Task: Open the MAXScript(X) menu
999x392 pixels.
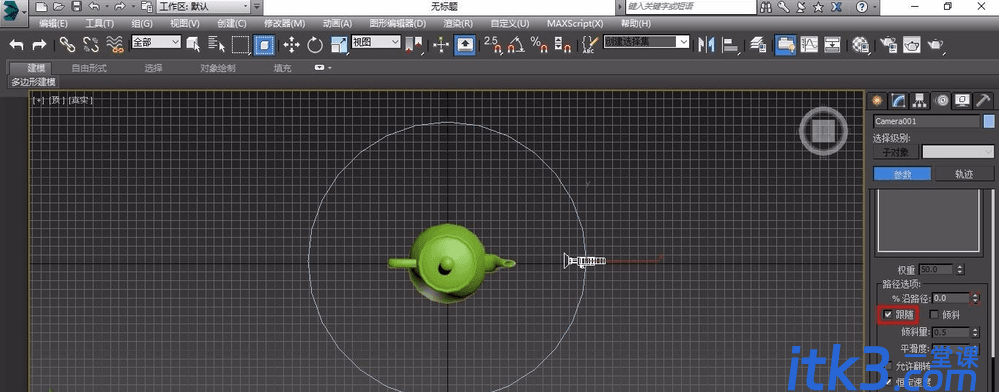Action: [x=575, y=24]
